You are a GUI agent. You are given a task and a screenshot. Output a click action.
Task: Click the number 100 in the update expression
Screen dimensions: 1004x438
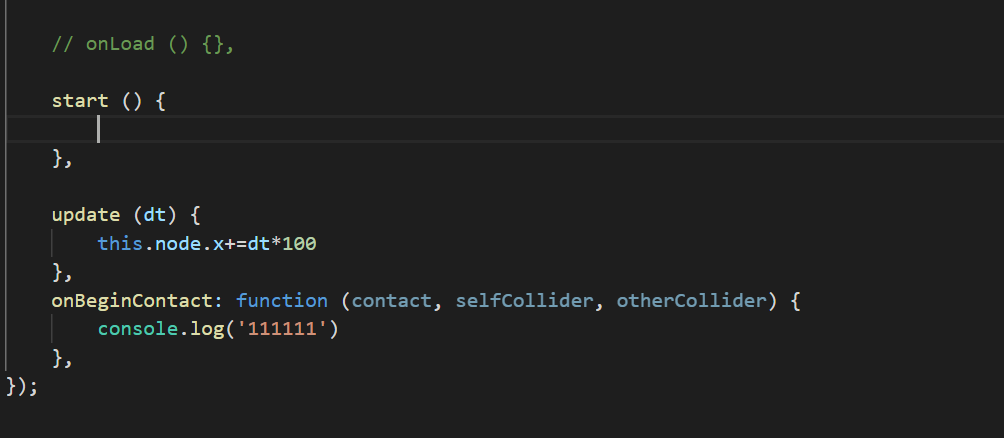coord(299,243)
